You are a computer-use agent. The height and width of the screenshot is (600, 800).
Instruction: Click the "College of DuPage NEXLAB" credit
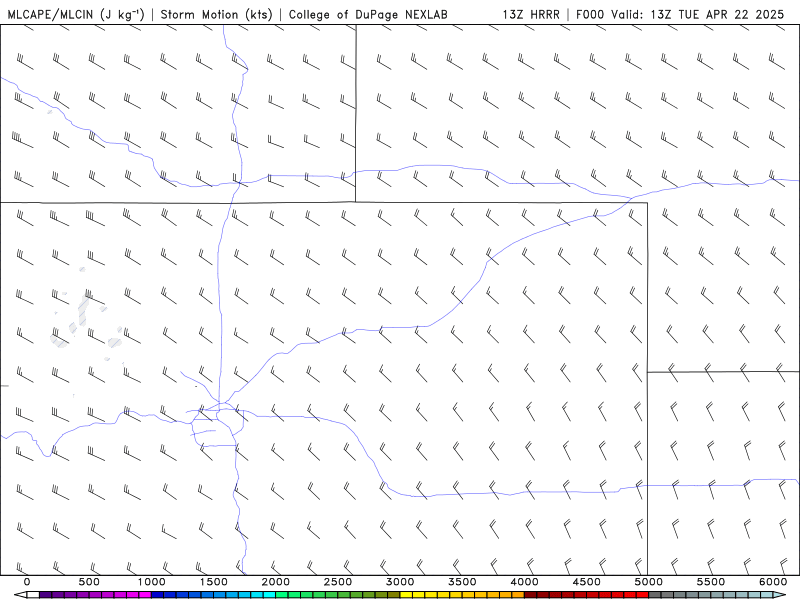368,14
